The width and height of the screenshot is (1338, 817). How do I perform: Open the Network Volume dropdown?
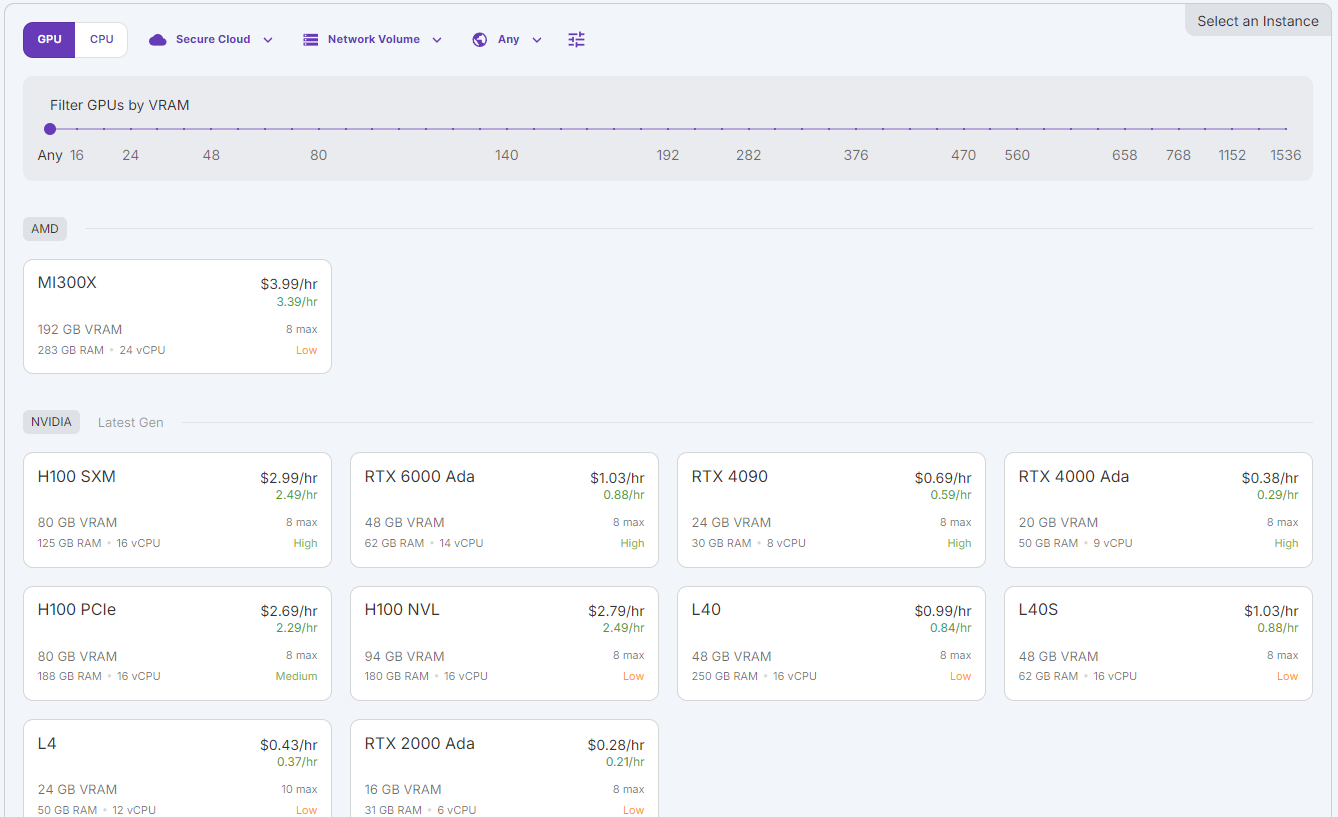[437, 39]
